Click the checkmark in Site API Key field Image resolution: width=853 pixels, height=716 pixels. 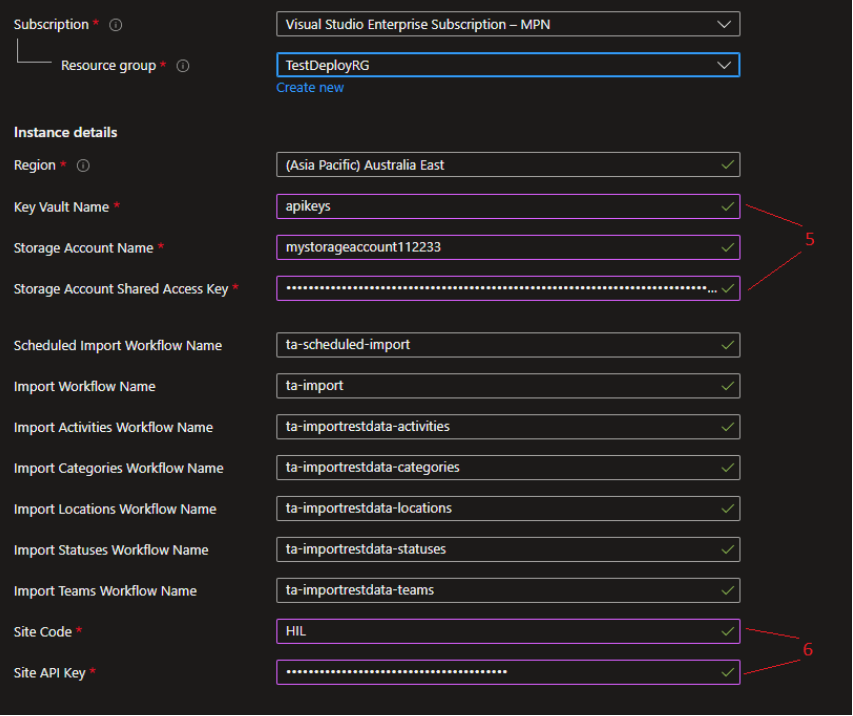pyautogui.click(x=727, y=673)
